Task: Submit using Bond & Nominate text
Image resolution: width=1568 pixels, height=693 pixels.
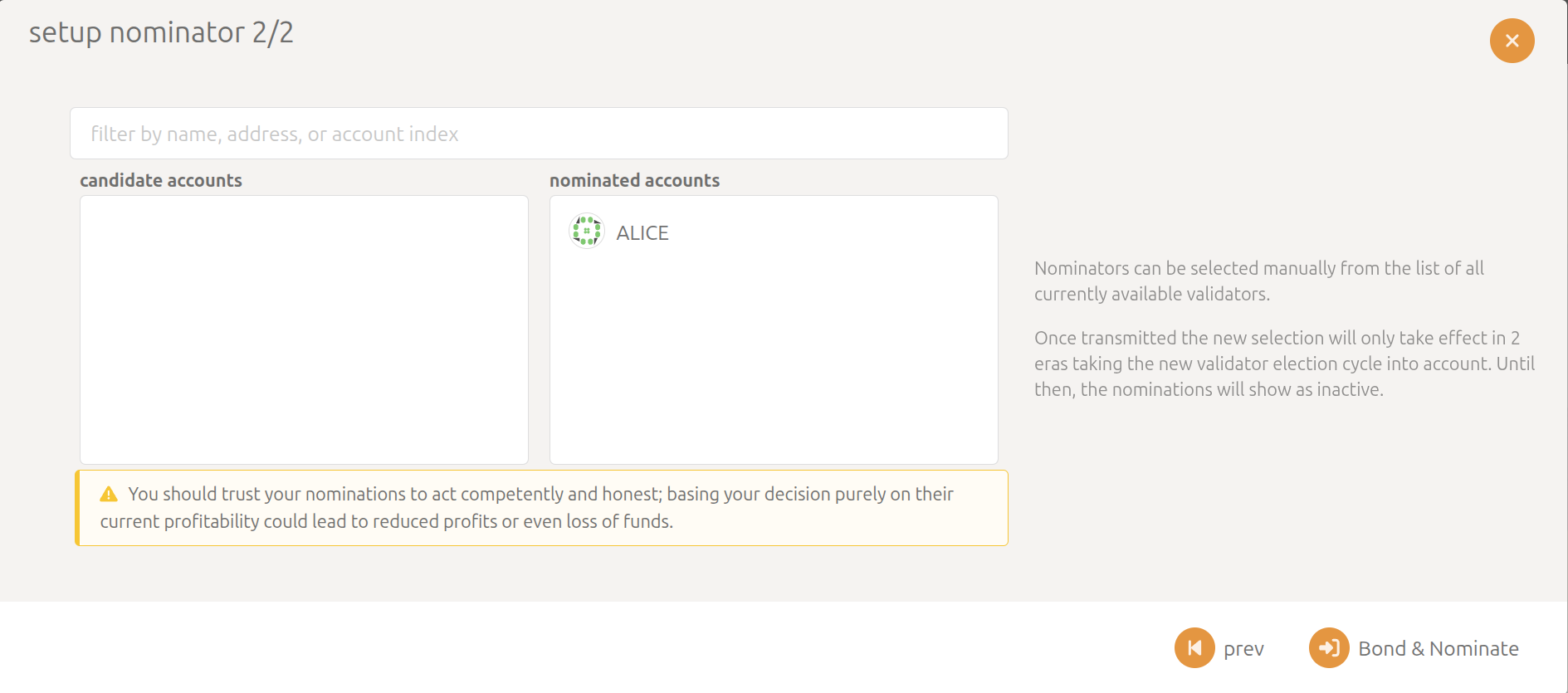Action: (x=1439, y=648)
